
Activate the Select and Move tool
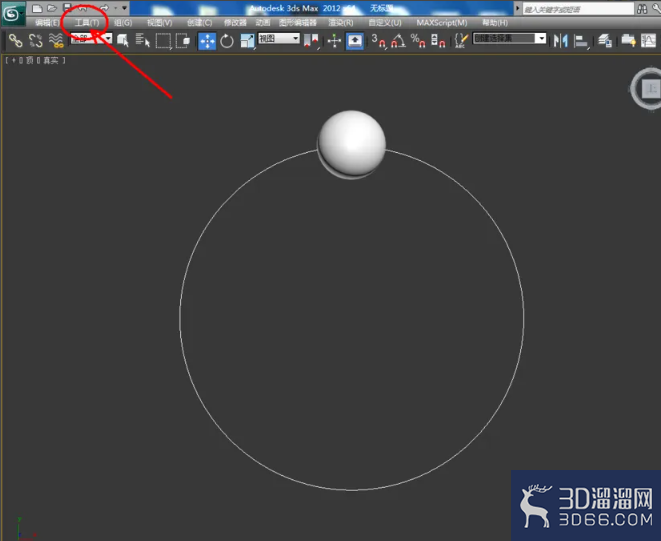[207, 41]
